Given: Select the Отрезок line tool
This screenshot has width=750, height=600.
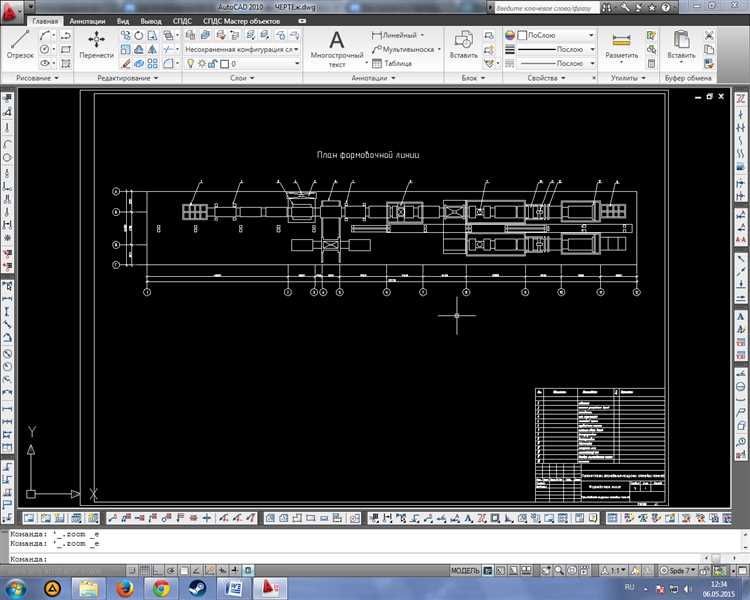Looking at the screenshot, I should [x=20, y=44].
